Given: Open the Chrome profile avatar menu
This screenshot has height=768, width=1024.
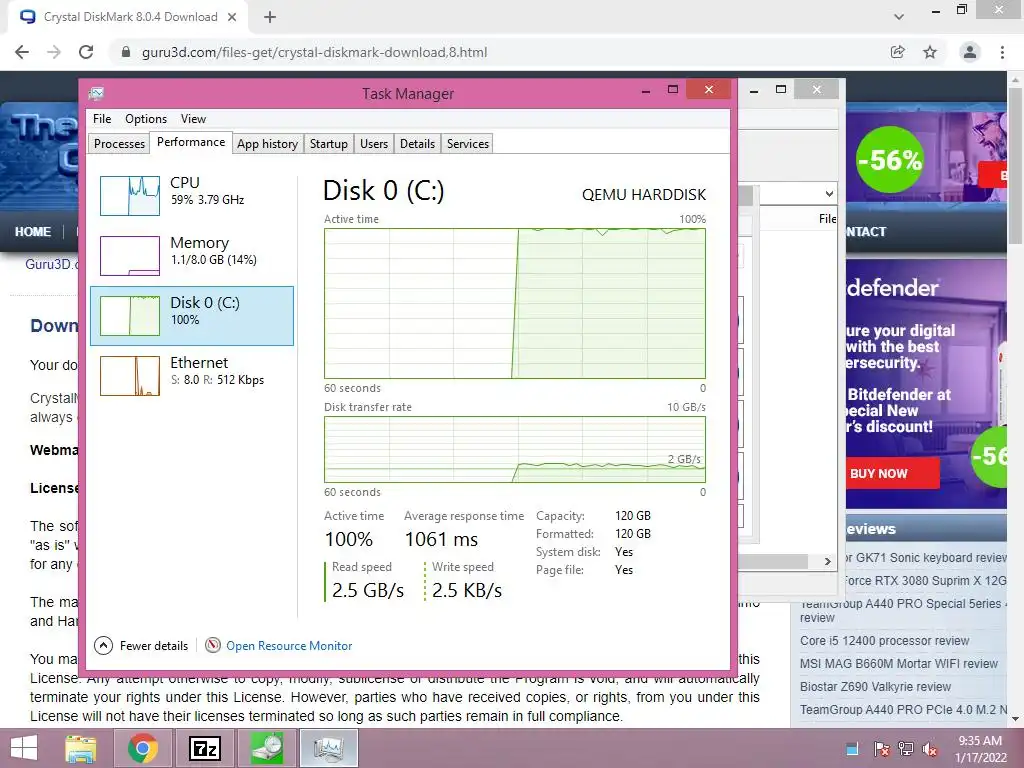Looking at the screenshot, I should coord(970,52).
